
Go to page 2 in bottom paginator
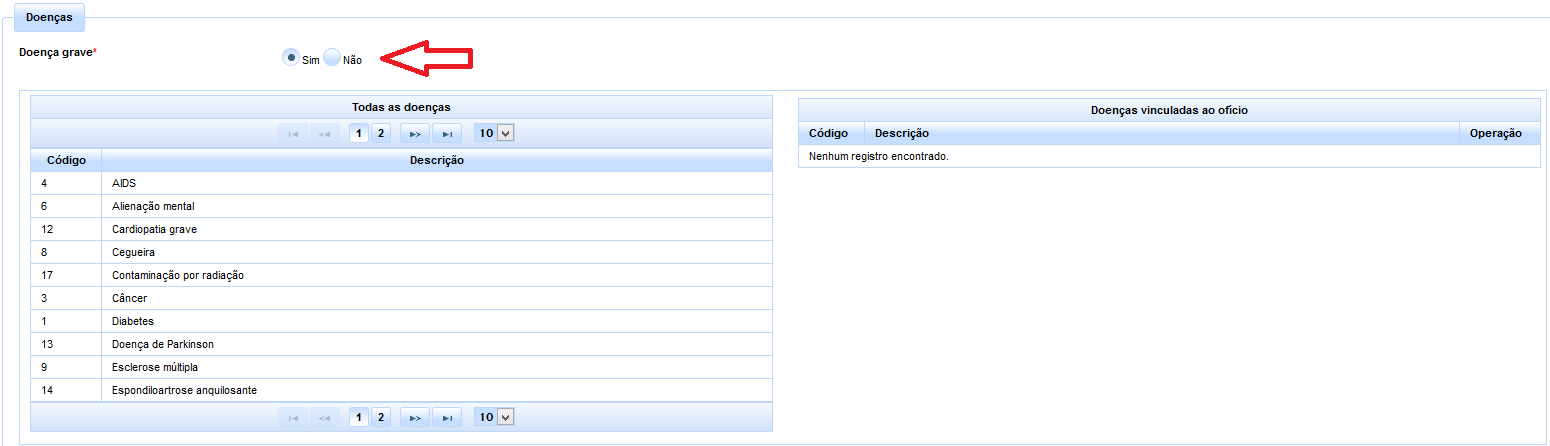(x=380, y=418)
